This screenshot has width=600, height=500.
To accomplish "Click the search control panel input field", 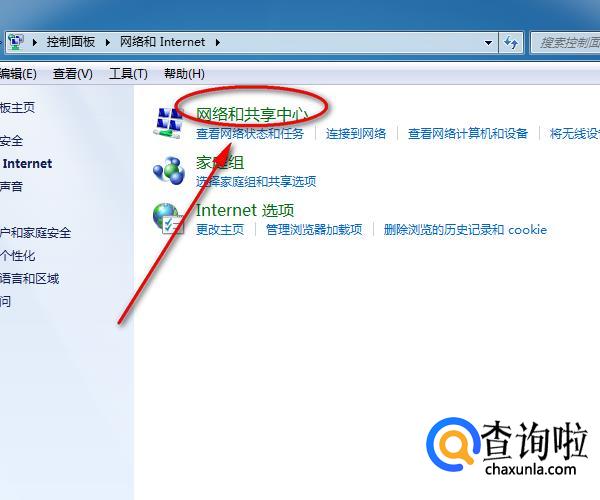I will click(x=566, y=42).
